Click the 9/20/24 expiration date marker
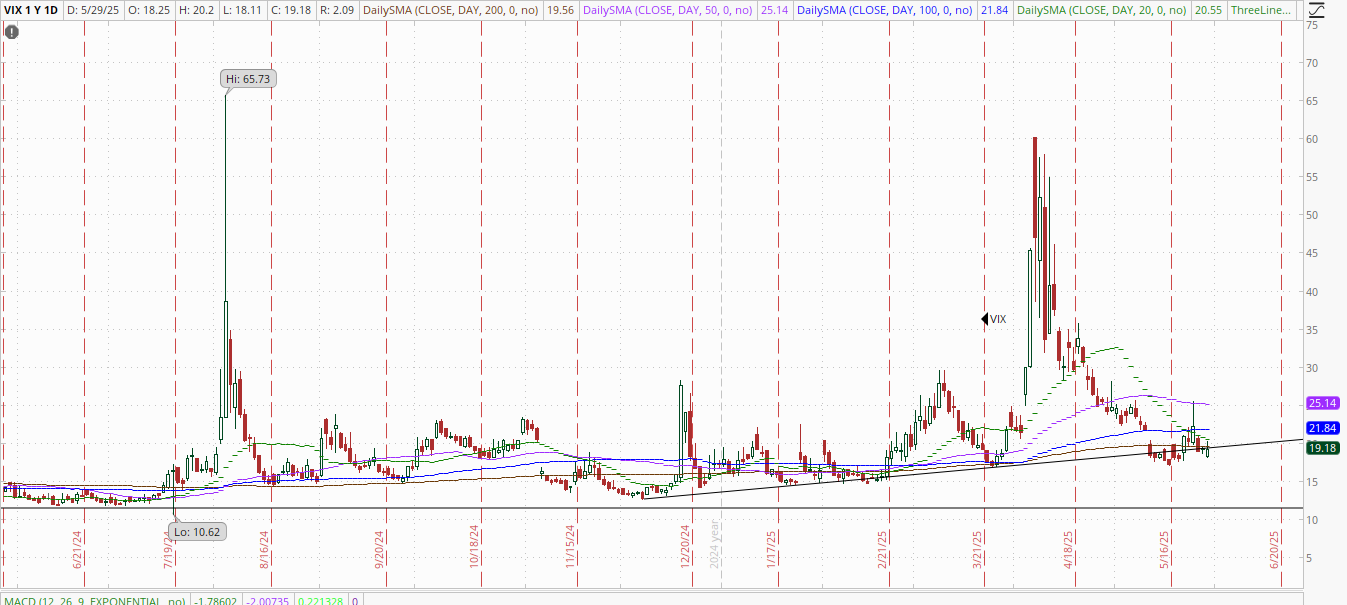The height and width of the screenshot is (605, 1347). 380,549
